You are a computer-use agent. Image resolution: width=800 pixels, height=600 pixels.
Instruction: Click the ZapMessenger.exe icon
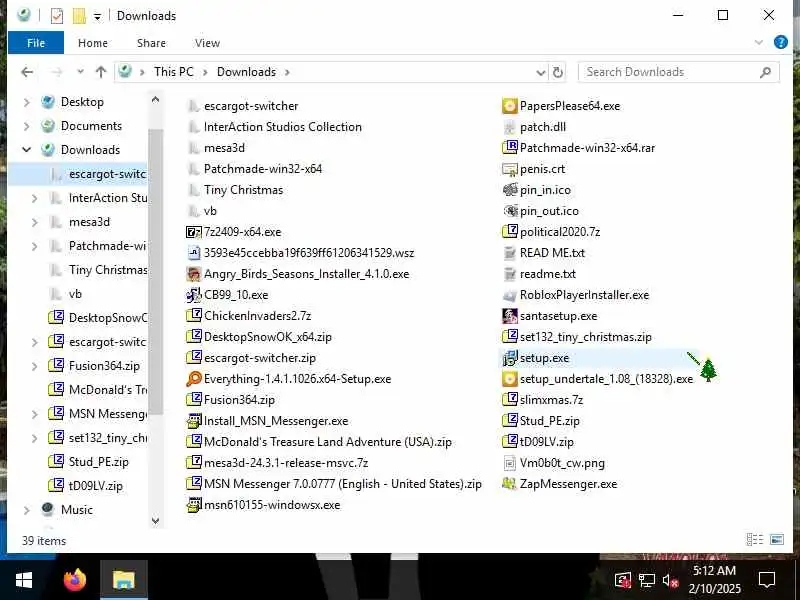pos(509,484)
